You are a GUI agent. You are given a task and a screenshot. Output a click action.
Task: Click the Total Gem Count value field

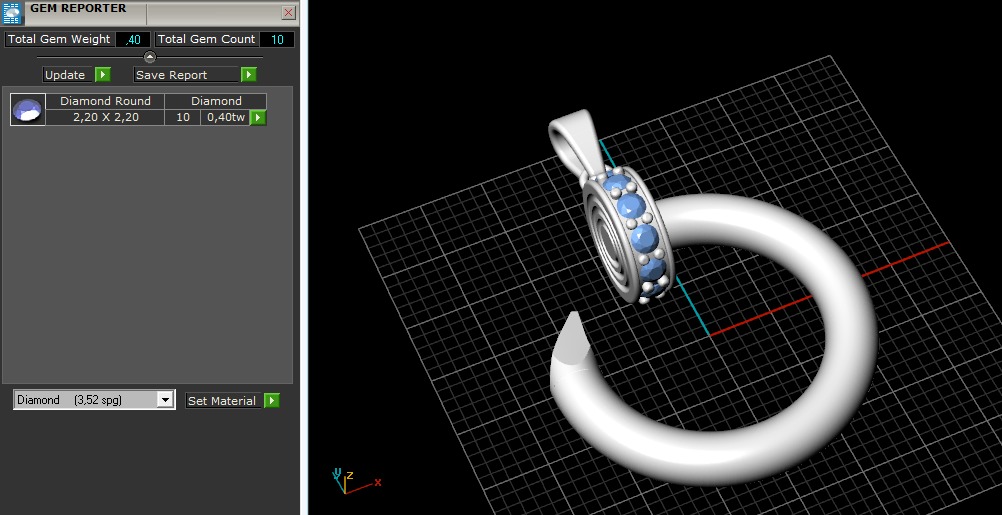tap(277, 40)
